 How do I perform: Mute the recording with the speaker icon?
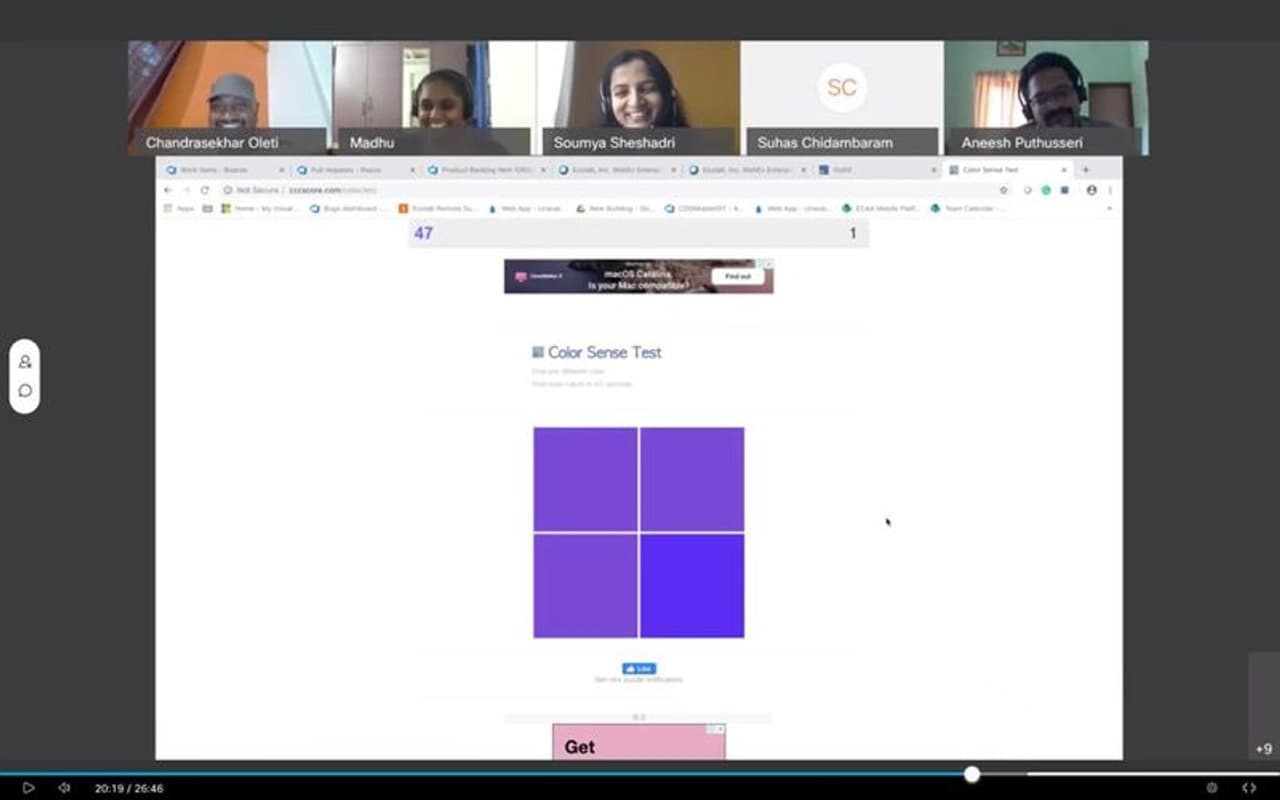pos(65,788)
